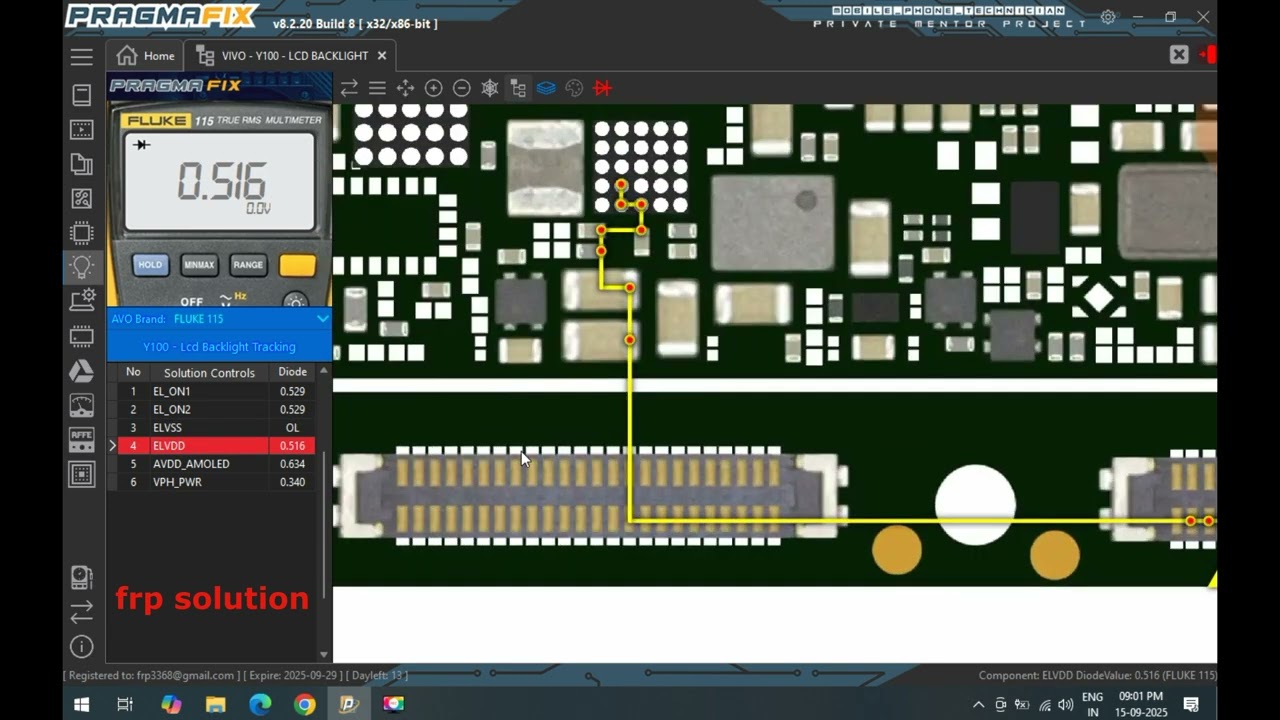
Task: Open the RFFE sidebar icon
Action: 82,438
